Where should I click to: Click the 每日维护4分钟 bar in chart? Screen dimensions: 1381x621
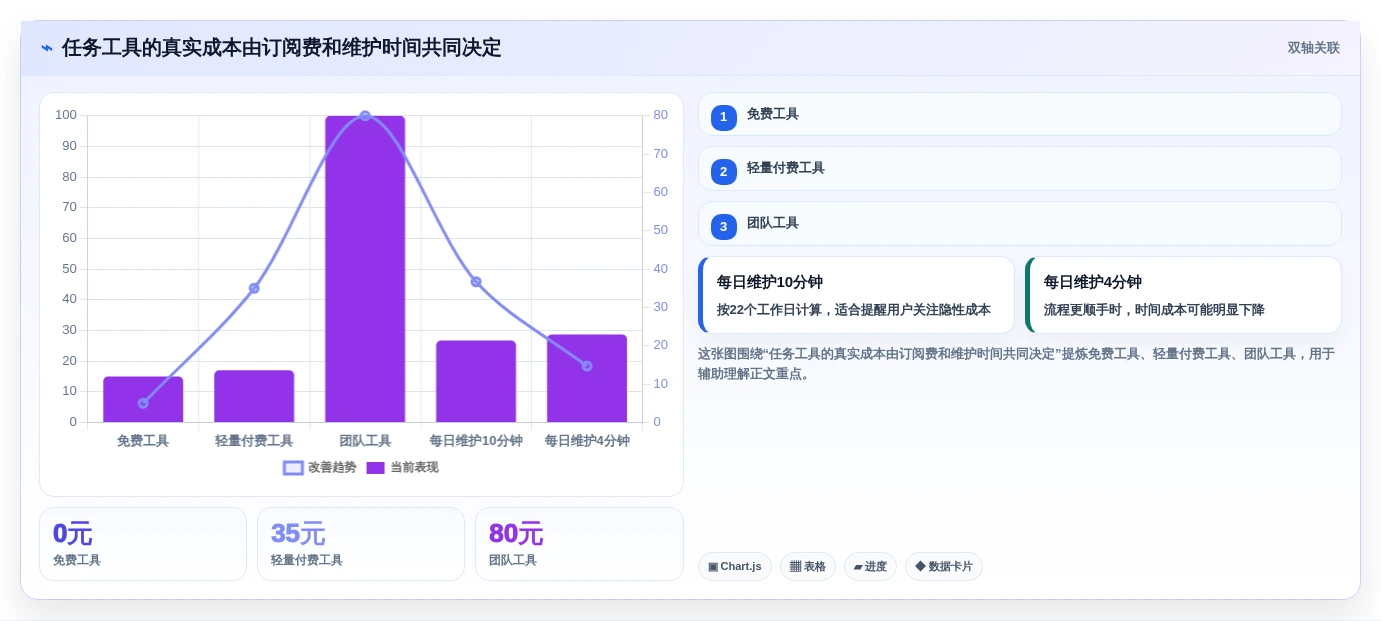587,378
